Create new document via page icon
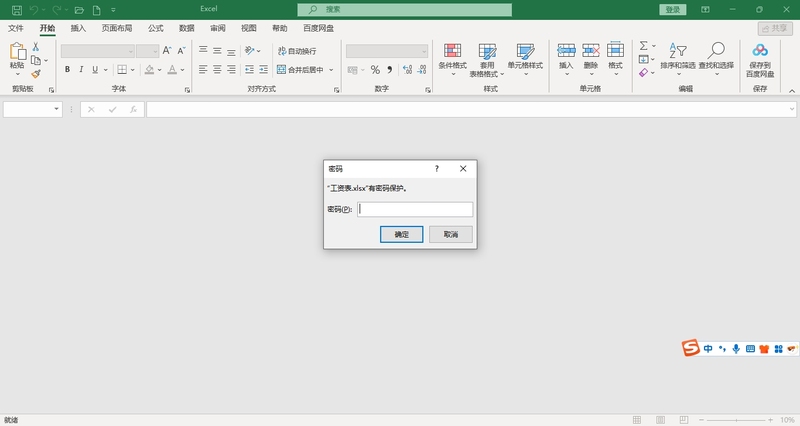Image resolution: width=800 pixels, height=426 pixels. [96, 10]
